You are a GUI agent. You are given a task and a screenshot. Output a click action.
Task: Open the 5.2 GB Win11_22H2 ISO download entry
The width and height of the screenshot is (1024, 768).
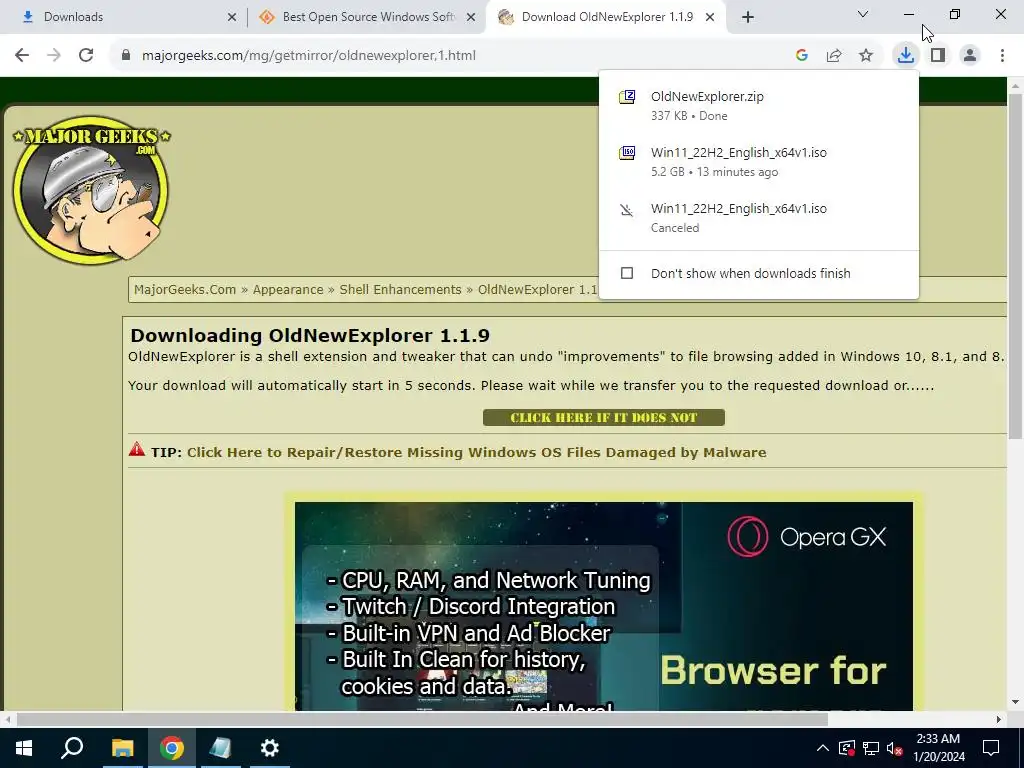[x=759, y=161]
